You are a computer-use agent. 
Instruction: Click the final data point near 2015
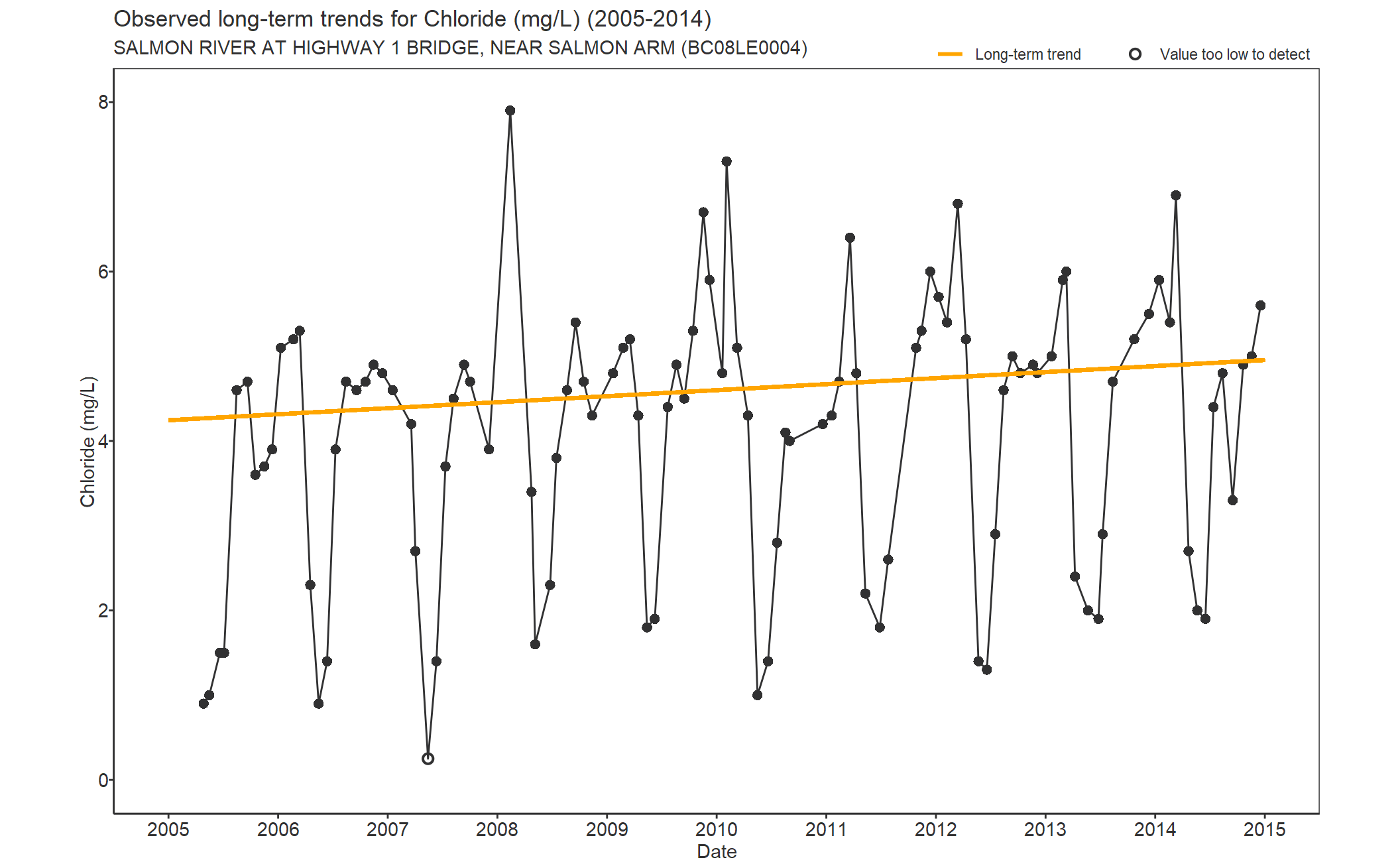(1260, 306)
